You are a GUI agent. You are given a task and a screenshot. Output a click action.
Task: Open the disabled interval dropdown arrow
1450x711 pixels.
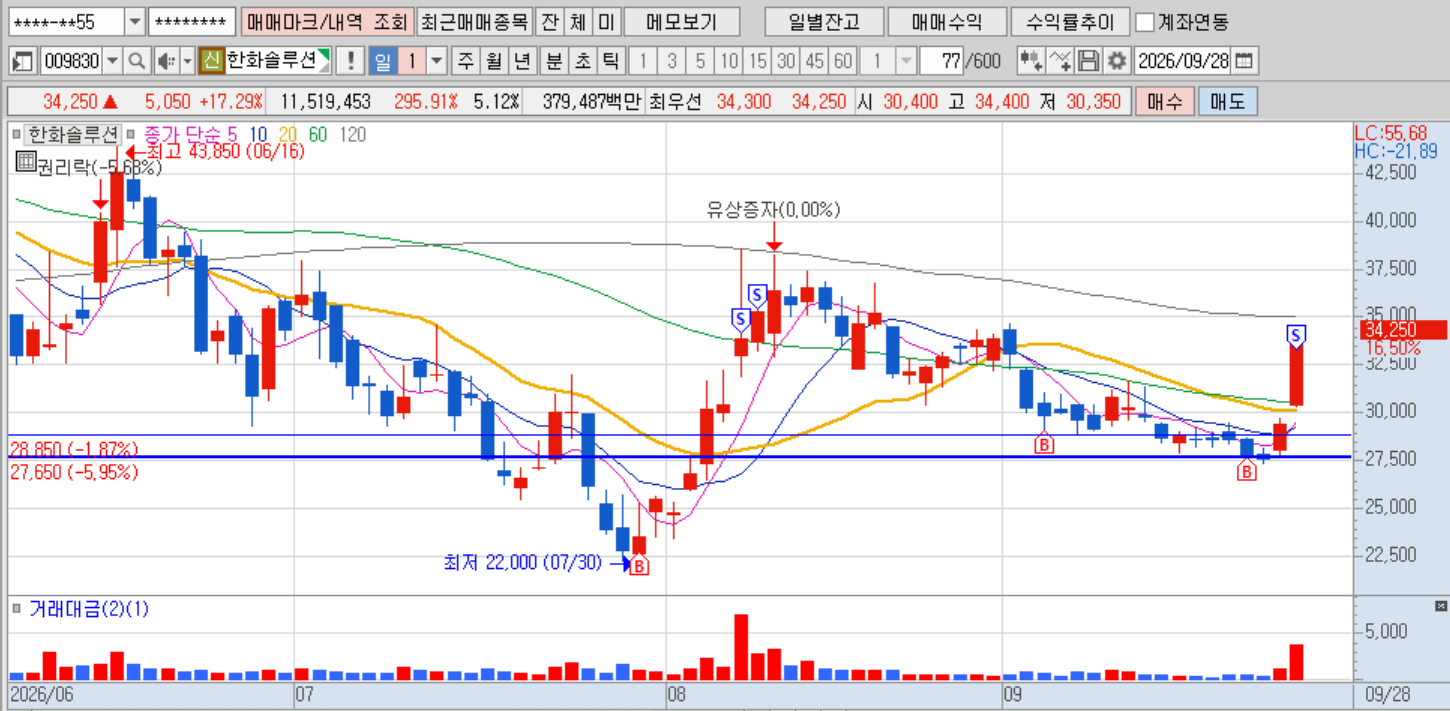pos(906,61)
